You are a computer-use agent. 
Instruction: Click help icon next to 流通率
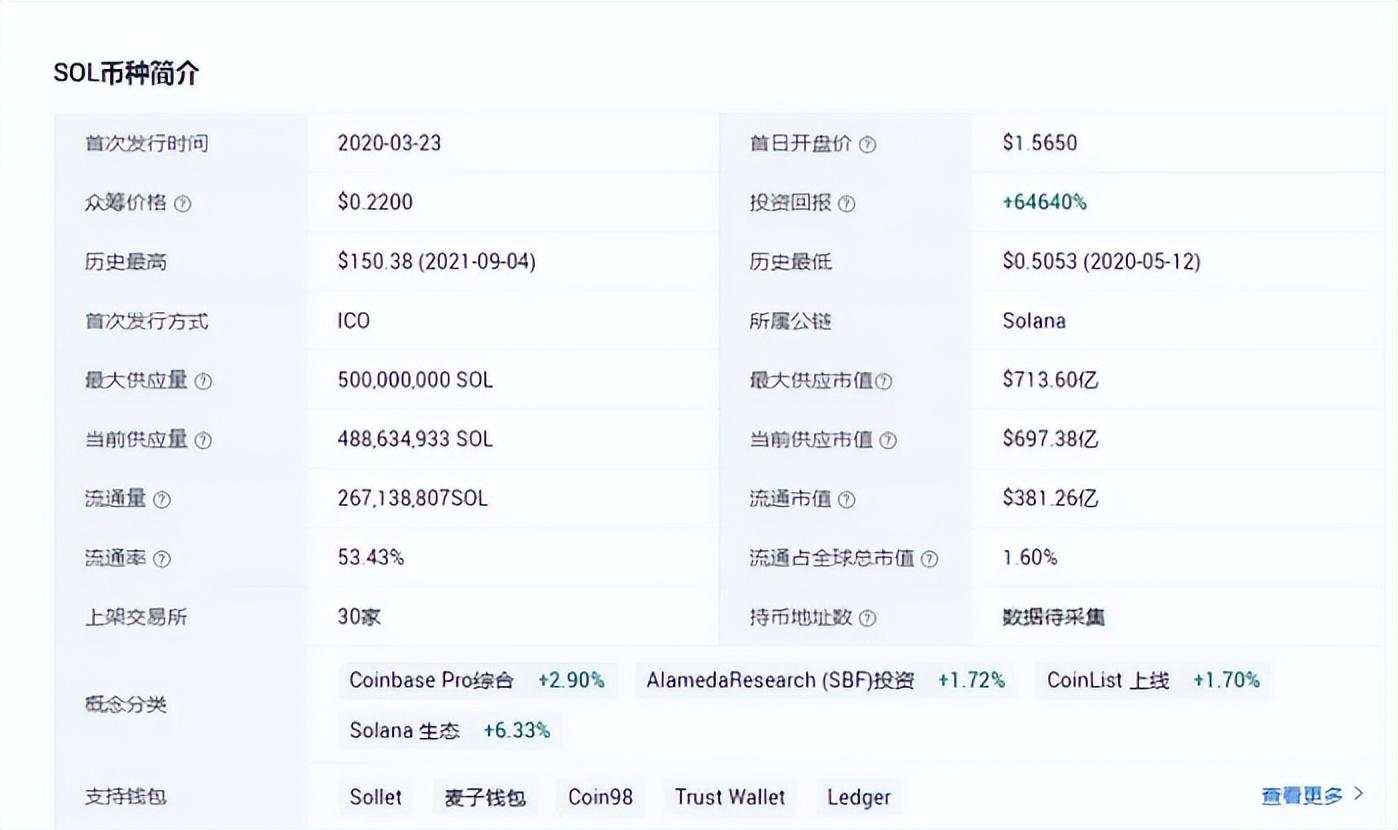pos(161,559)
